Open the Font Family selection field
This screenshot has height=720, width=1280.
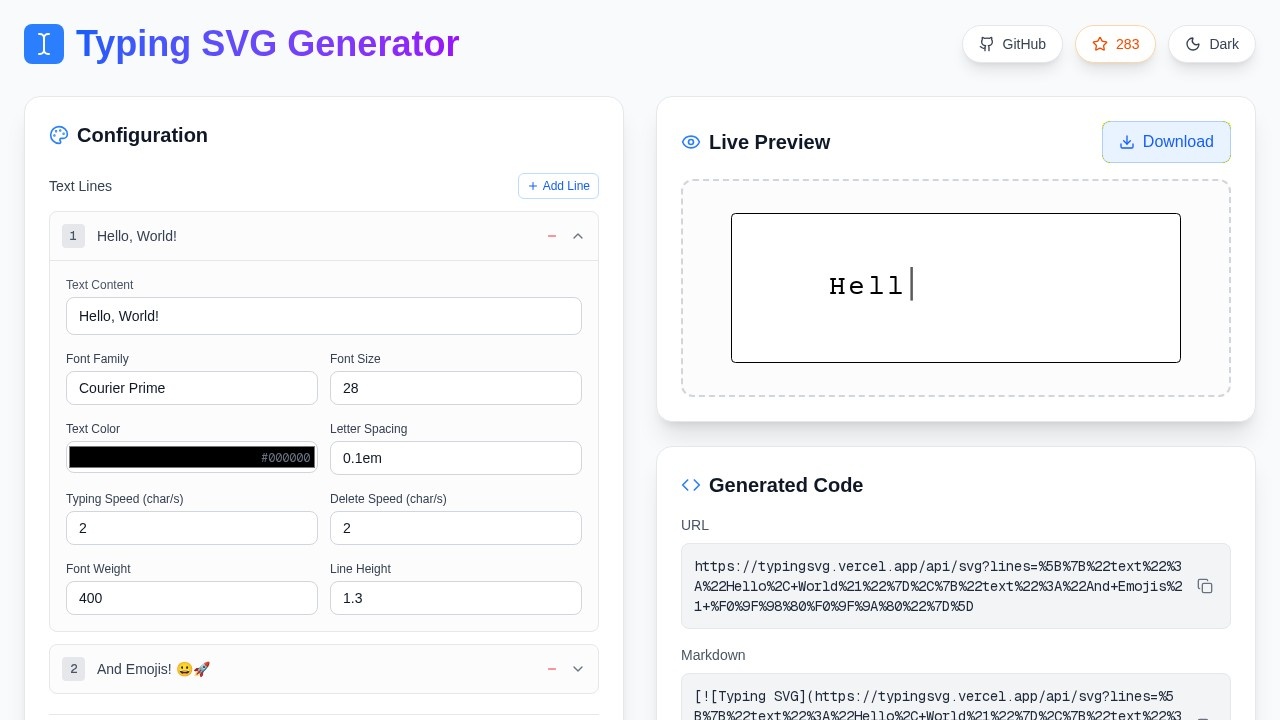click(x=192, y=388)
